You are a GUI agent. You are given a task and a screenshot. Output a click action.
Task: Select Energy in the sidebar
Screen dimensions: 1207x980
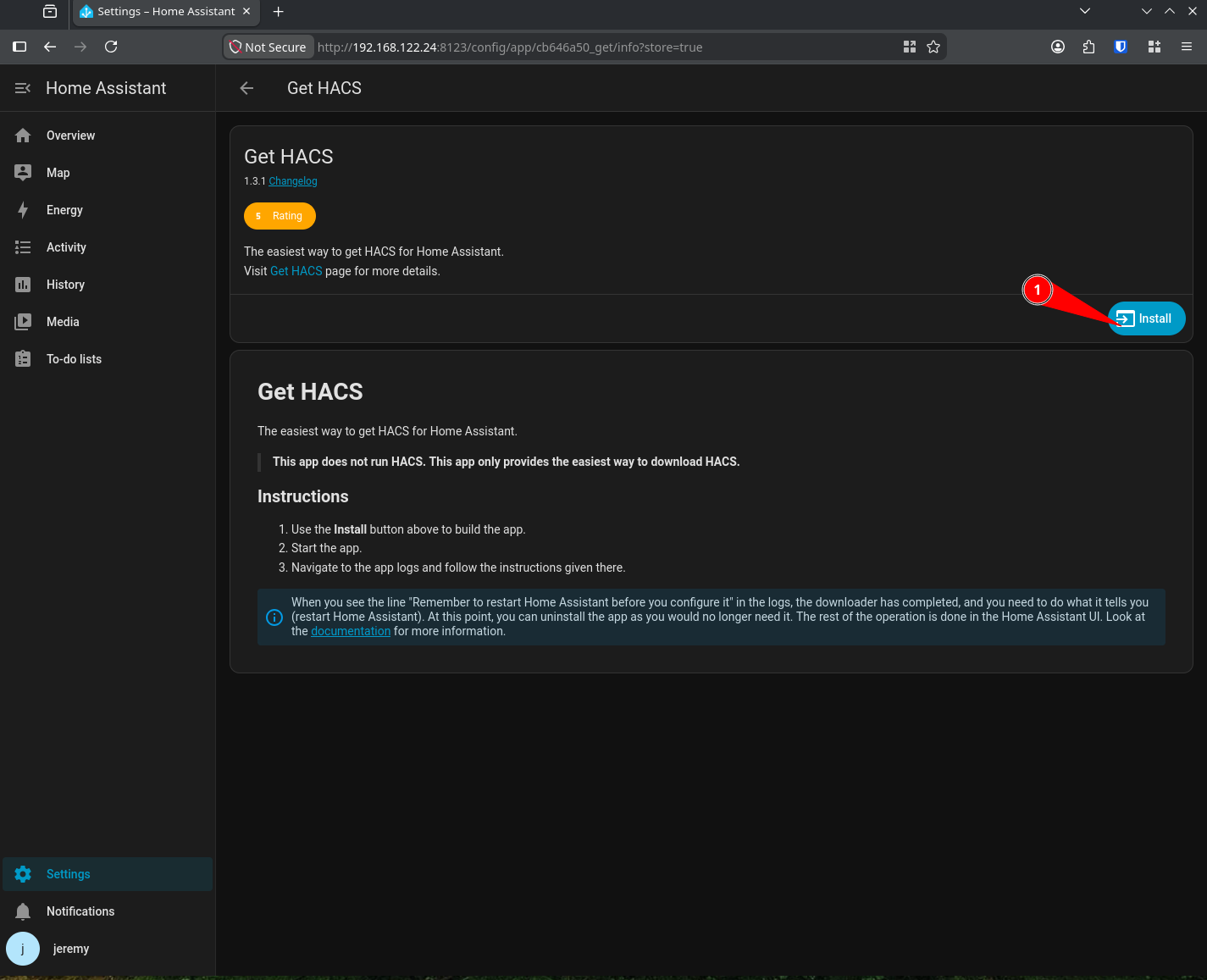(x=108, y=210)
